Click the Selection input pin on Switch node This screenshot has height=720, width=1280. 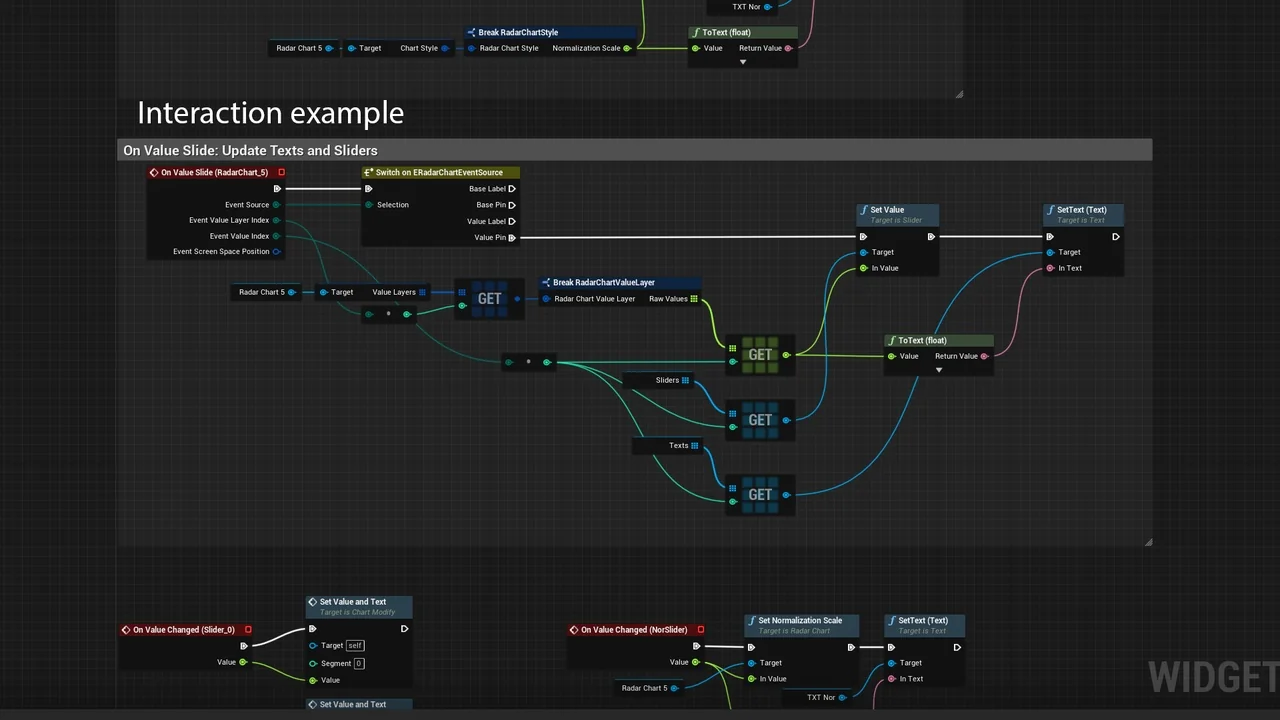pos(369,205)
